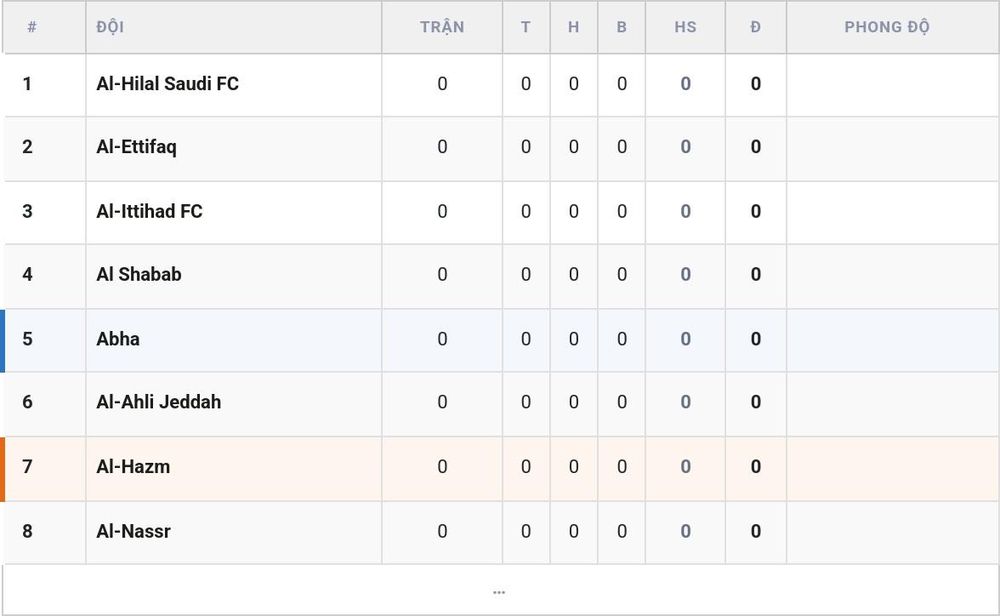Expand the table with the ellipsis row
The image size is (1000, 616).
coord(499,592)
